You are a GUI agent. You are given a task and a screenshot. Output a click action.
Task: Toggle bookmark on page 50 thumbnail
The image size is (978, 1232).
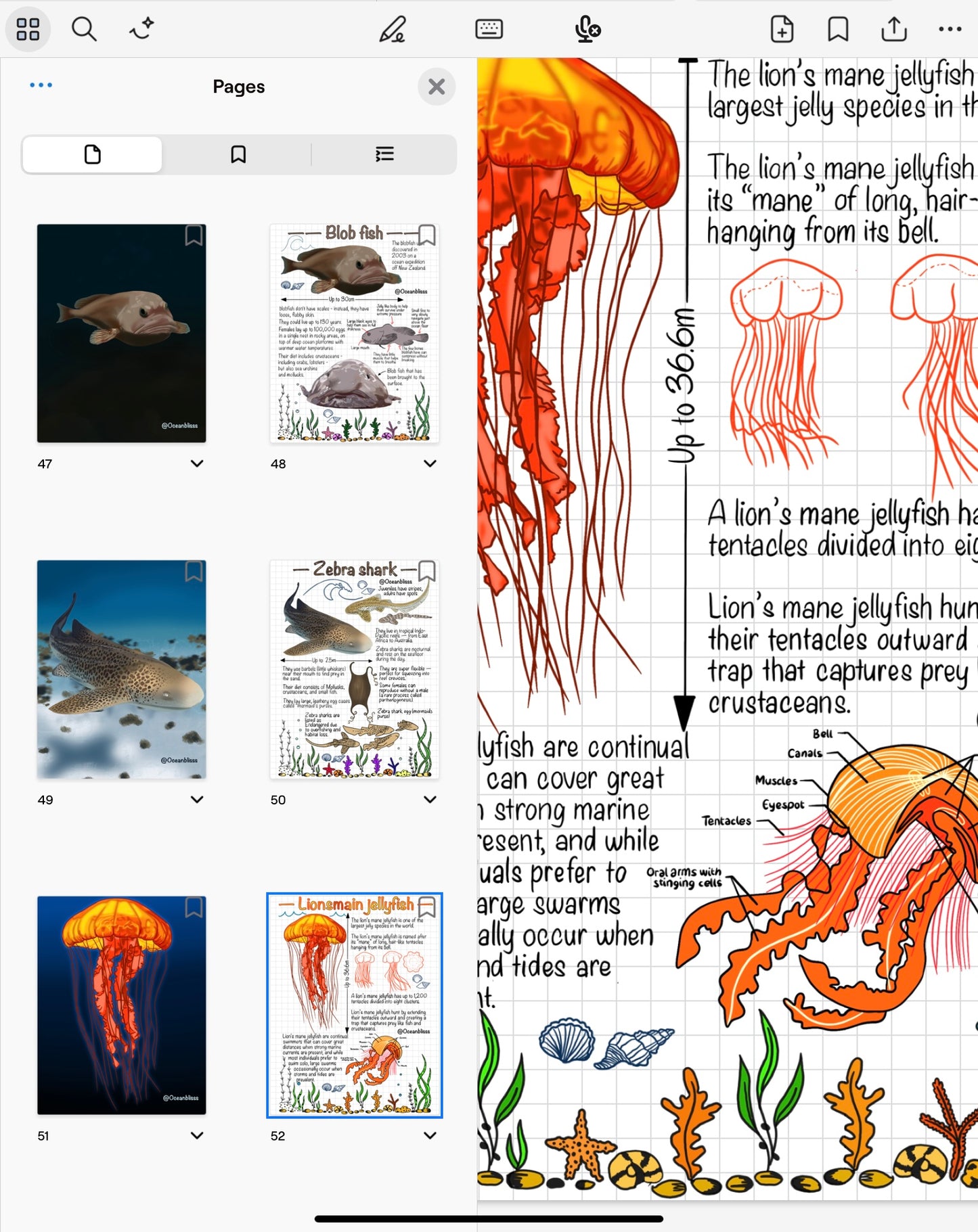[x=426, y=571]
